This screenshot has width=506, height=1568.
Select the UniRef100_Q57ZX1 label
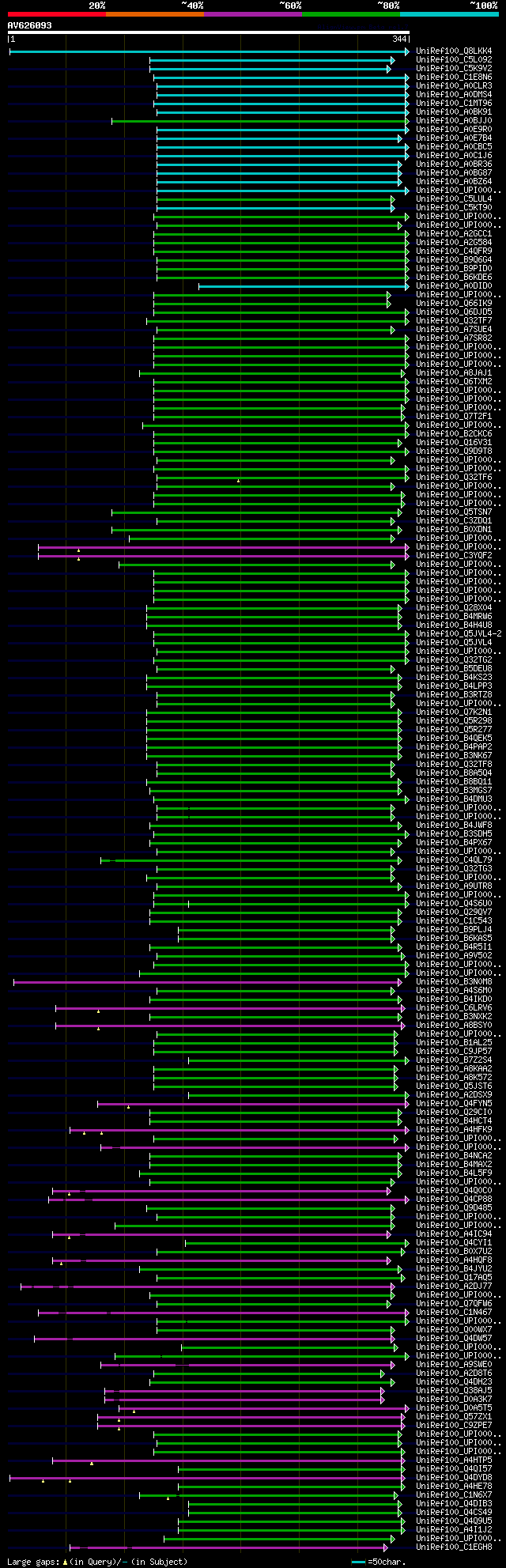coord(454,1417)
